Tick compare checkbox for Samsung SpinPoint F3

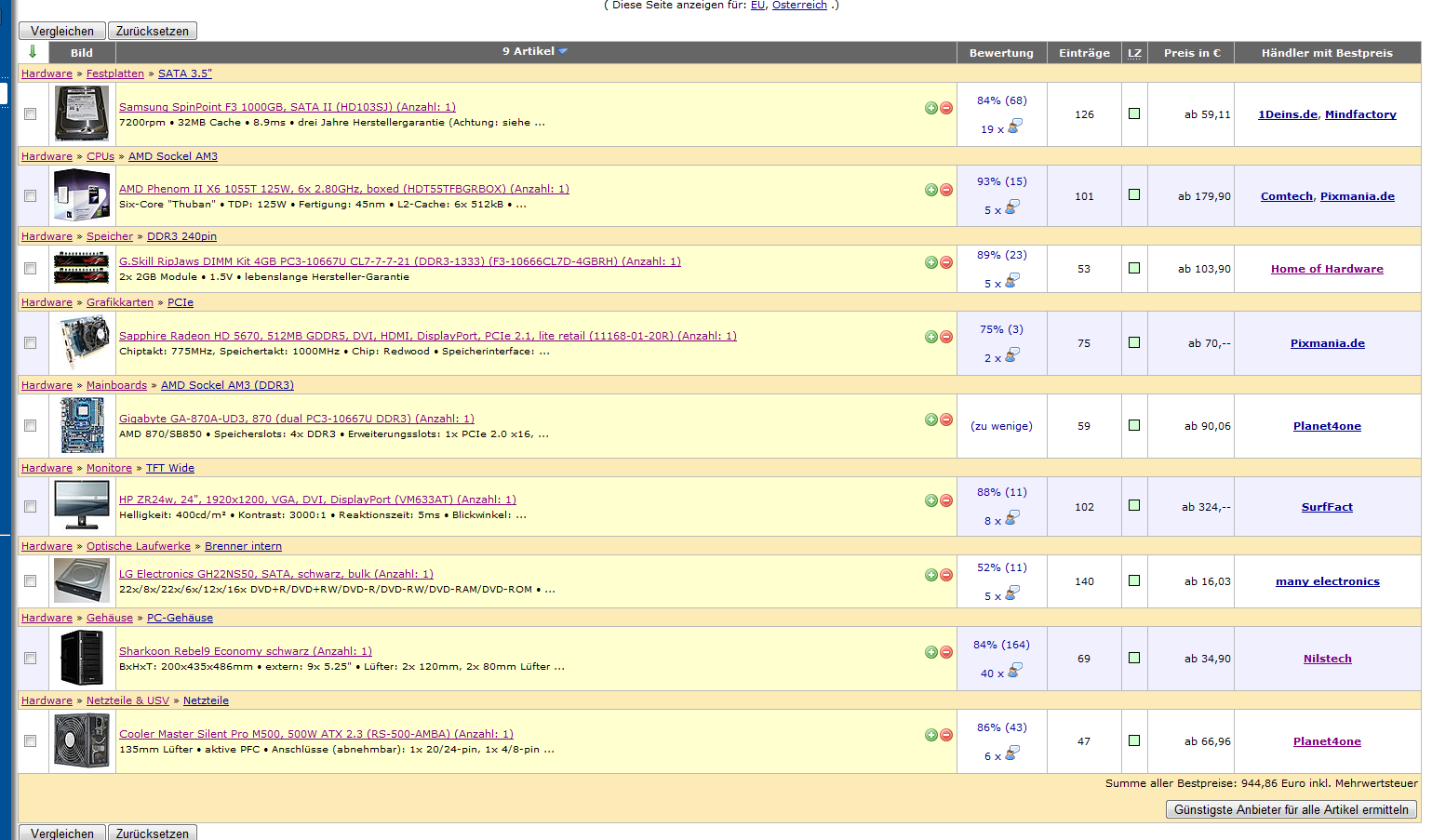click(31, 113)
